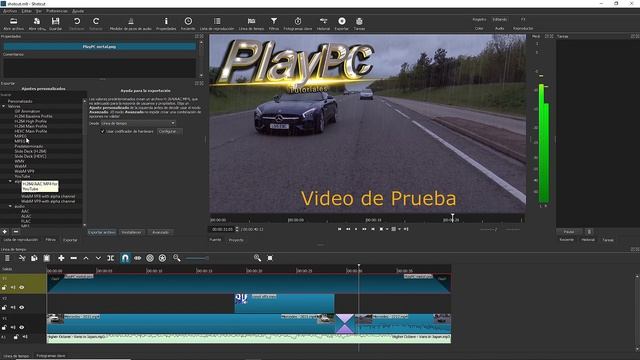Hide track V2 with its eye icon

pyautogui.click(x=22, y=307)
